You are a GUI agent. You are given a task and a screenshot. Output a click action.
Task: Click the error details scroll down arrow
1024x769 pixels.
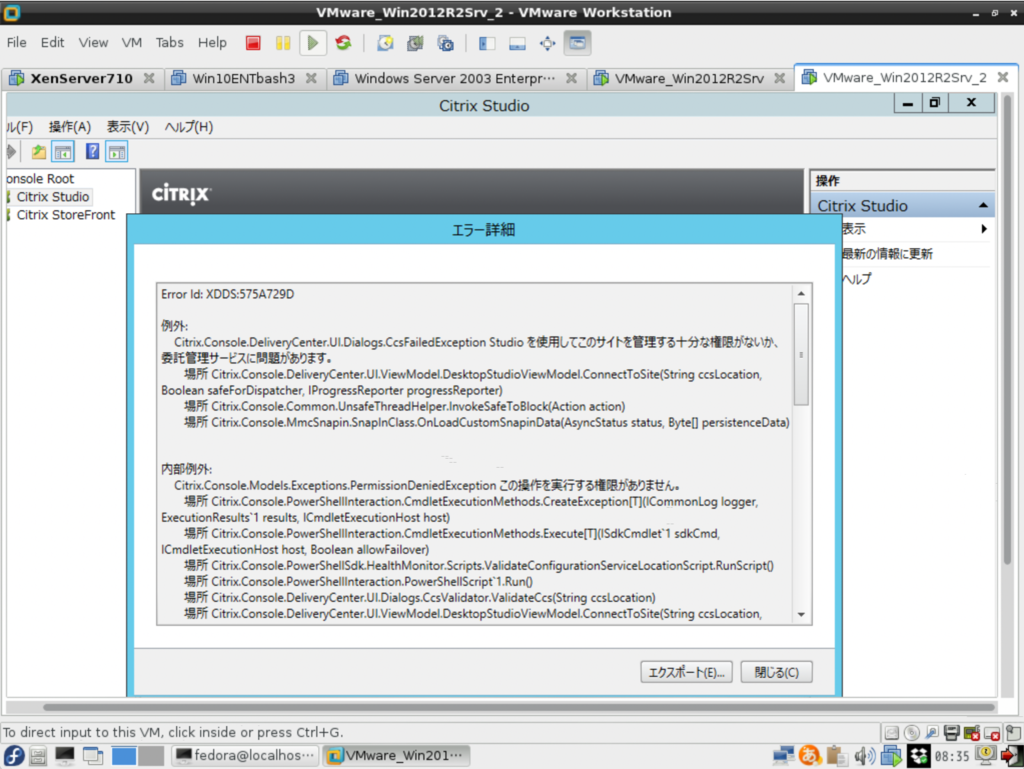click(801, 614)
